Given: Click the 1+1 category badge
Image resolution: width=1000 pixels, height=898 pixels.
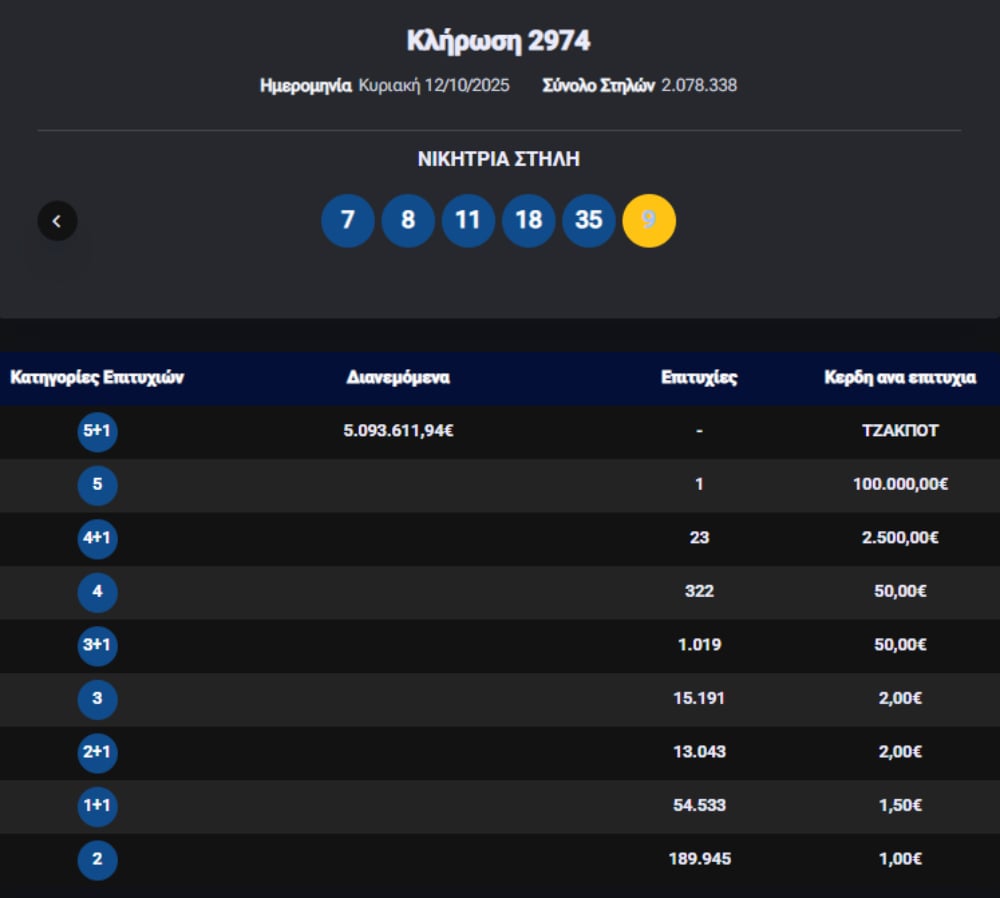Looking at the screenshot, I should pyautogui.click(x=97, y=806).
